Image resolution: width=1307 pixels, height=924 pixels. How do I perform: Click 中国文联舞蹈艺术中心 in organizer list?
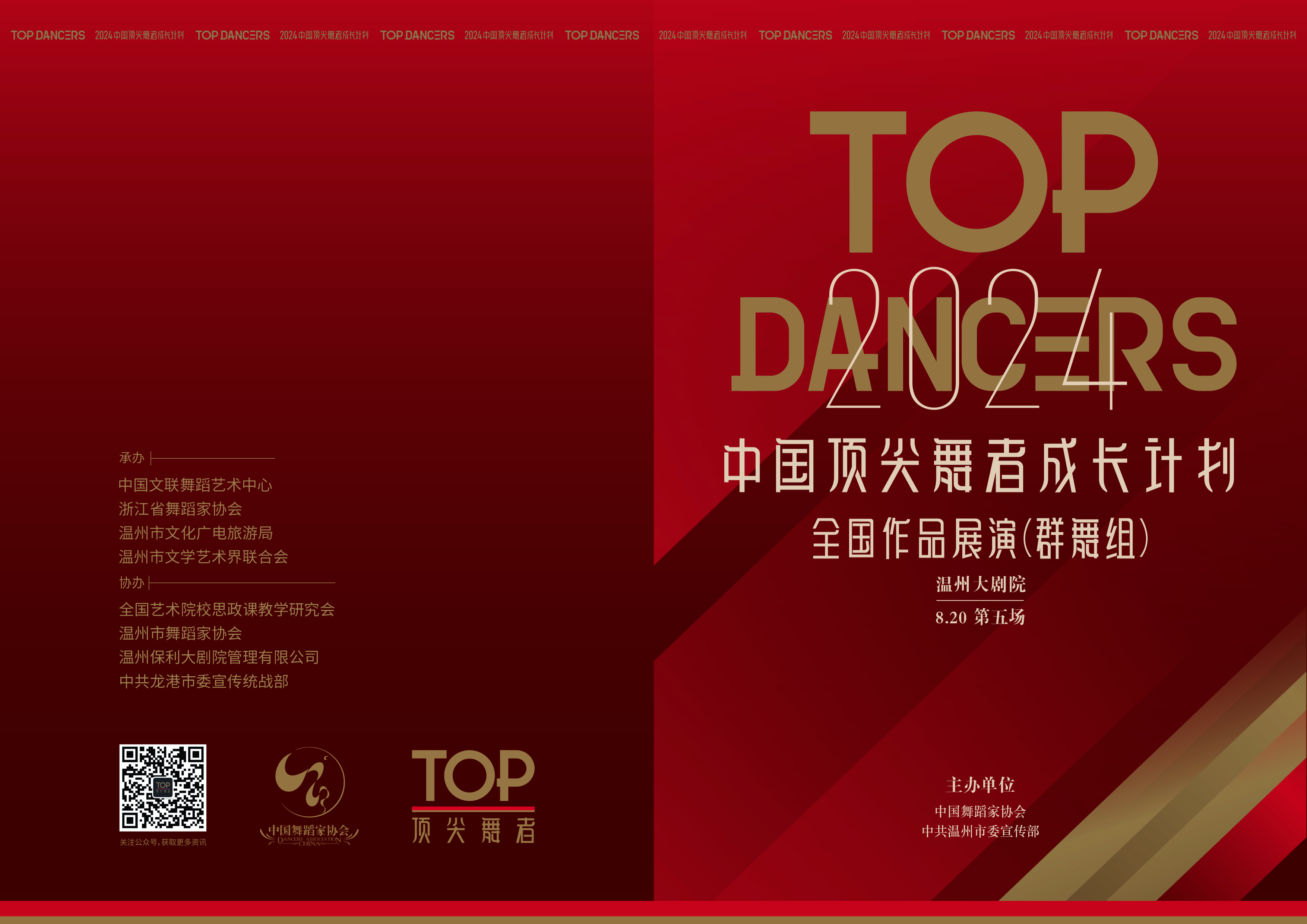195,485
